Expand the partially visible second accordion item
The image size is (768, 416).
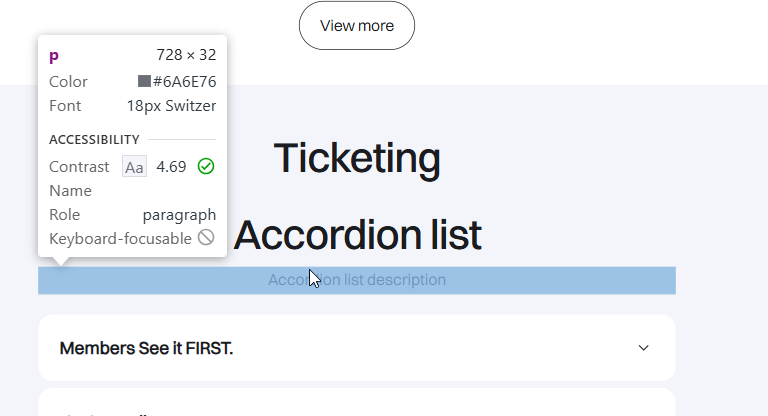(x=356, y=406)
